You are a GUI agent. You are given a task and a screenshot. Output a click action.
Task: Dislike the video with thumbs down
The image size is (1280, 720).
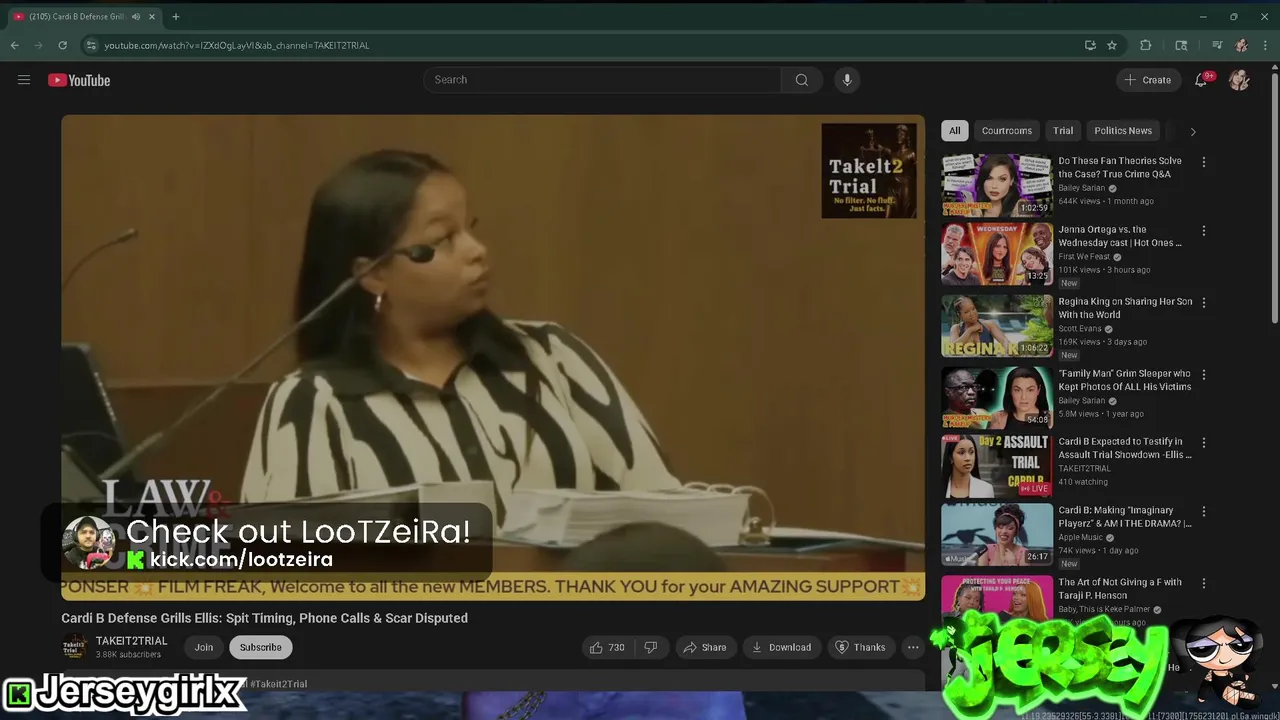pyautogui.click(x=651, y=647)
